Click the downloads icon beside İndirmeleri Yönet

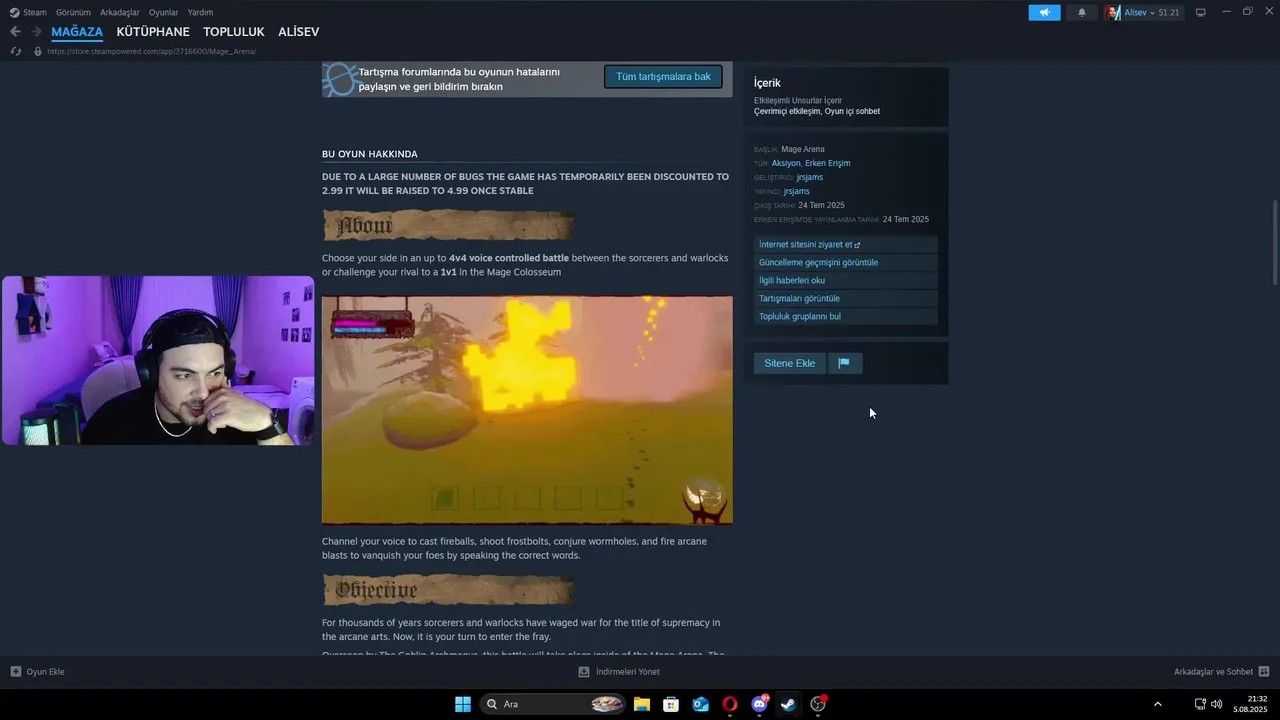584,672
